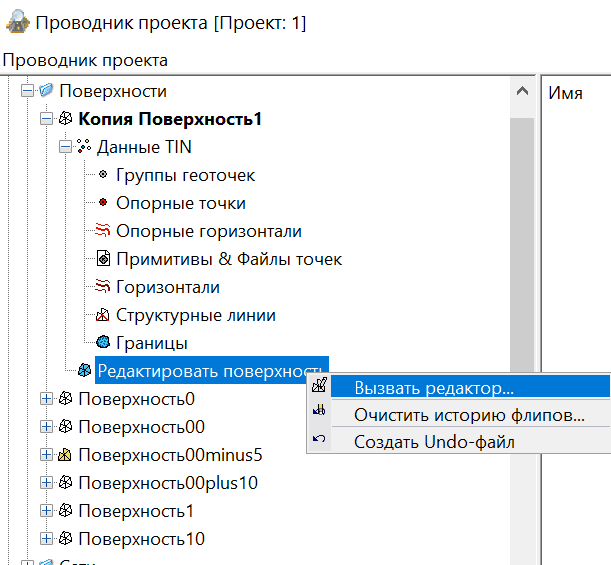Viewport: 611px width, 565px height.
Task: Click the Данные TIN points icon
Action: pos(84,147)
